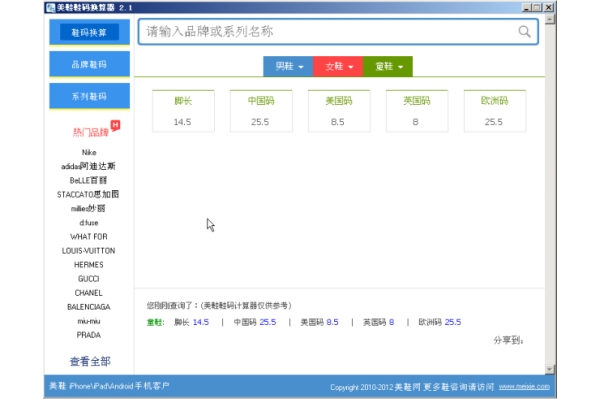The width and height of the screenshot is (600, 400).
Task: Click the app icon in title bar
Action: (x=51, y=7)
